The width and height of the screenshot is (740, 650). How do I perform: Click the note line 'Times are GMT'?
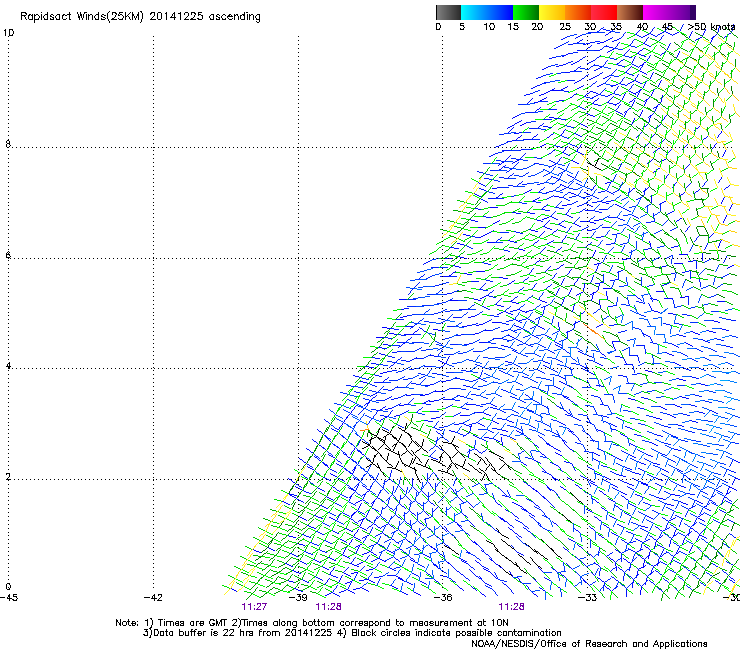tap(193, 623)
